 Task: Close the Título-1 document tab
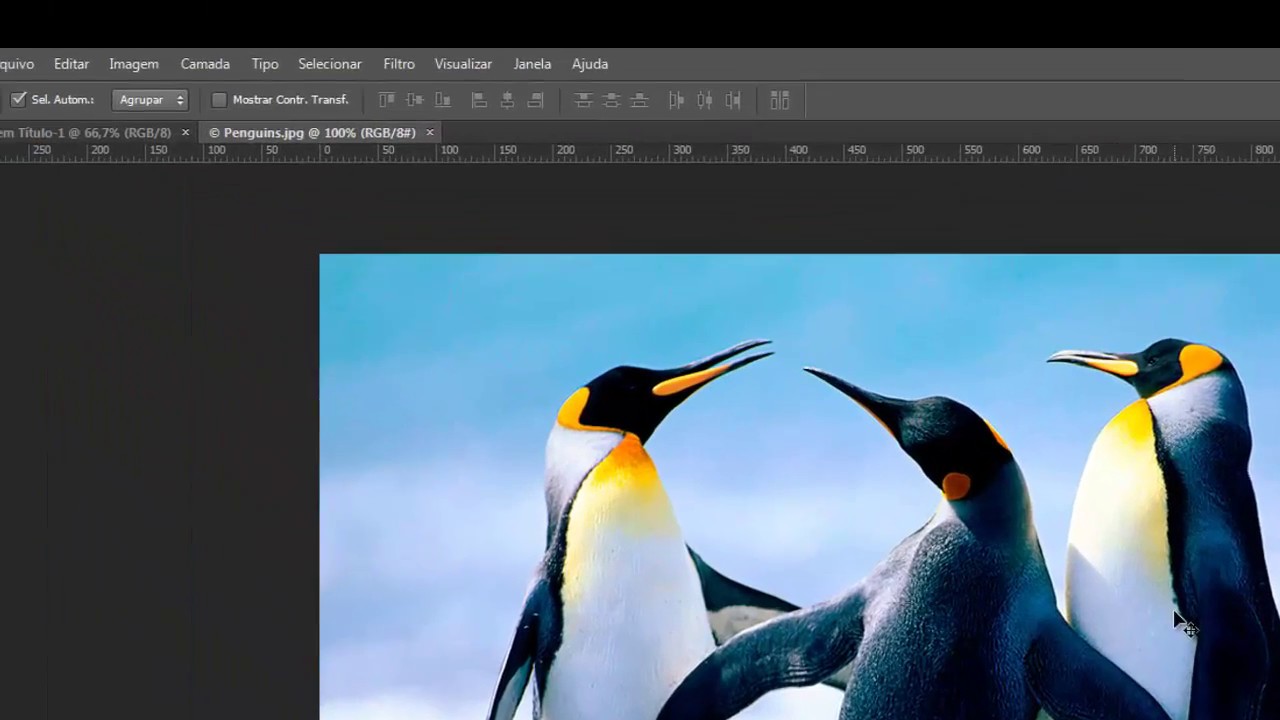(x=185, y=132)
